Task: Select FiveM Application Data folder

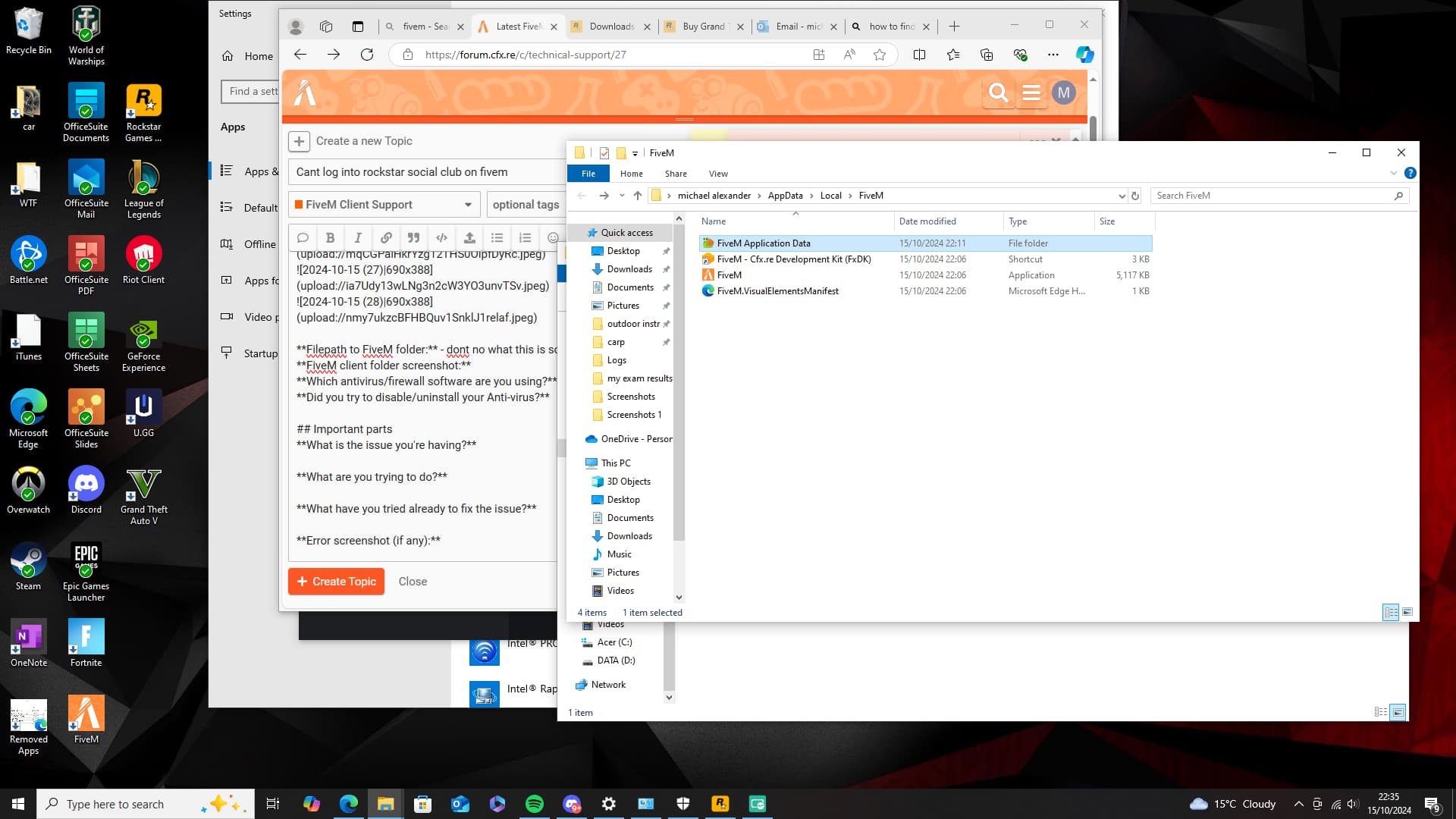Action: 925,243
